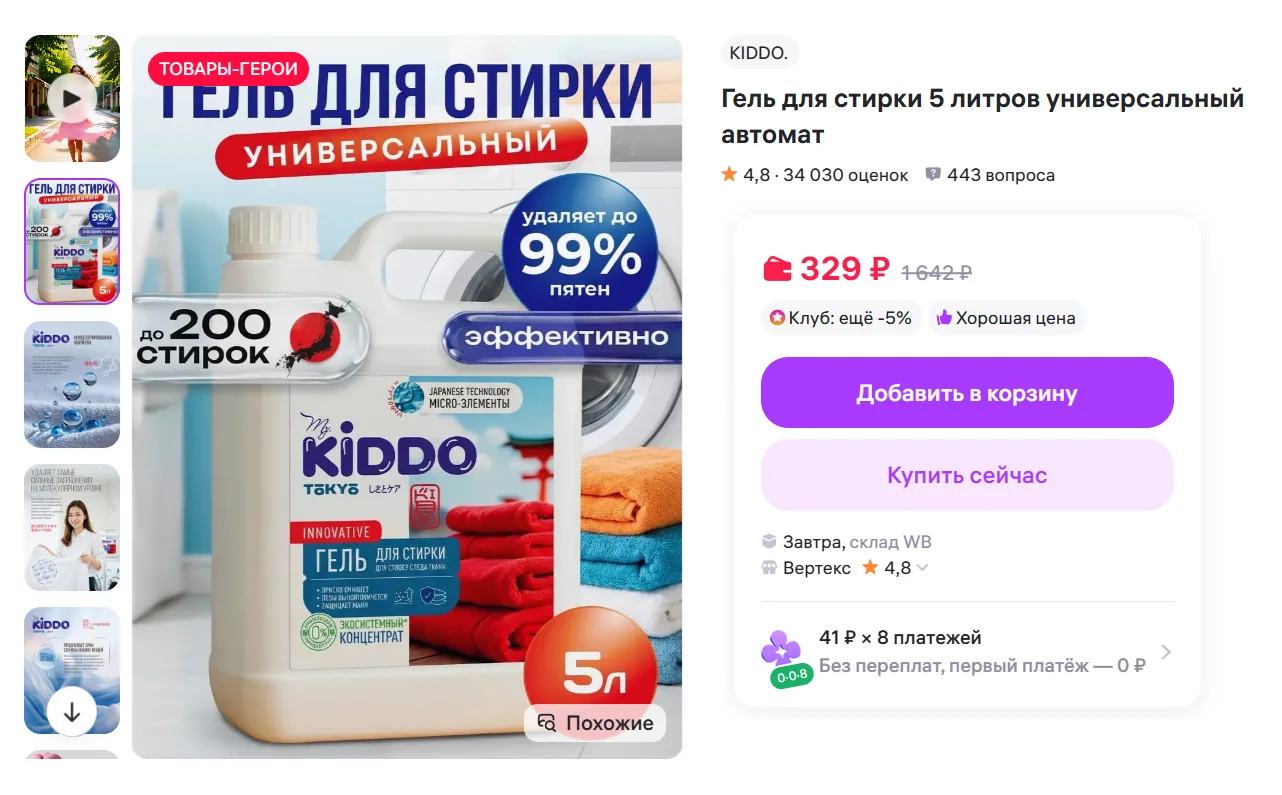Image resolution: width=1282 pixels, height=795 pixels.
Task: Expand the Vertex seller rating chevron
Action: pos(922,568)
